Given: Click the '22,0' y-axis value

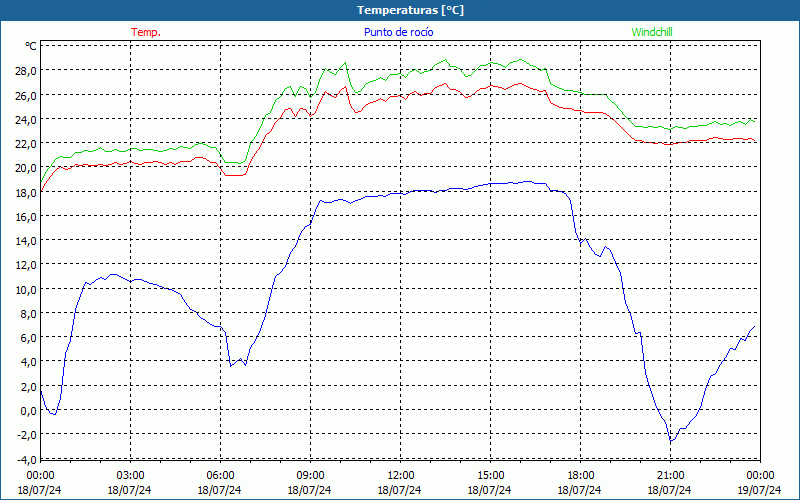Looking at the screenshot, I should (26, 144).
